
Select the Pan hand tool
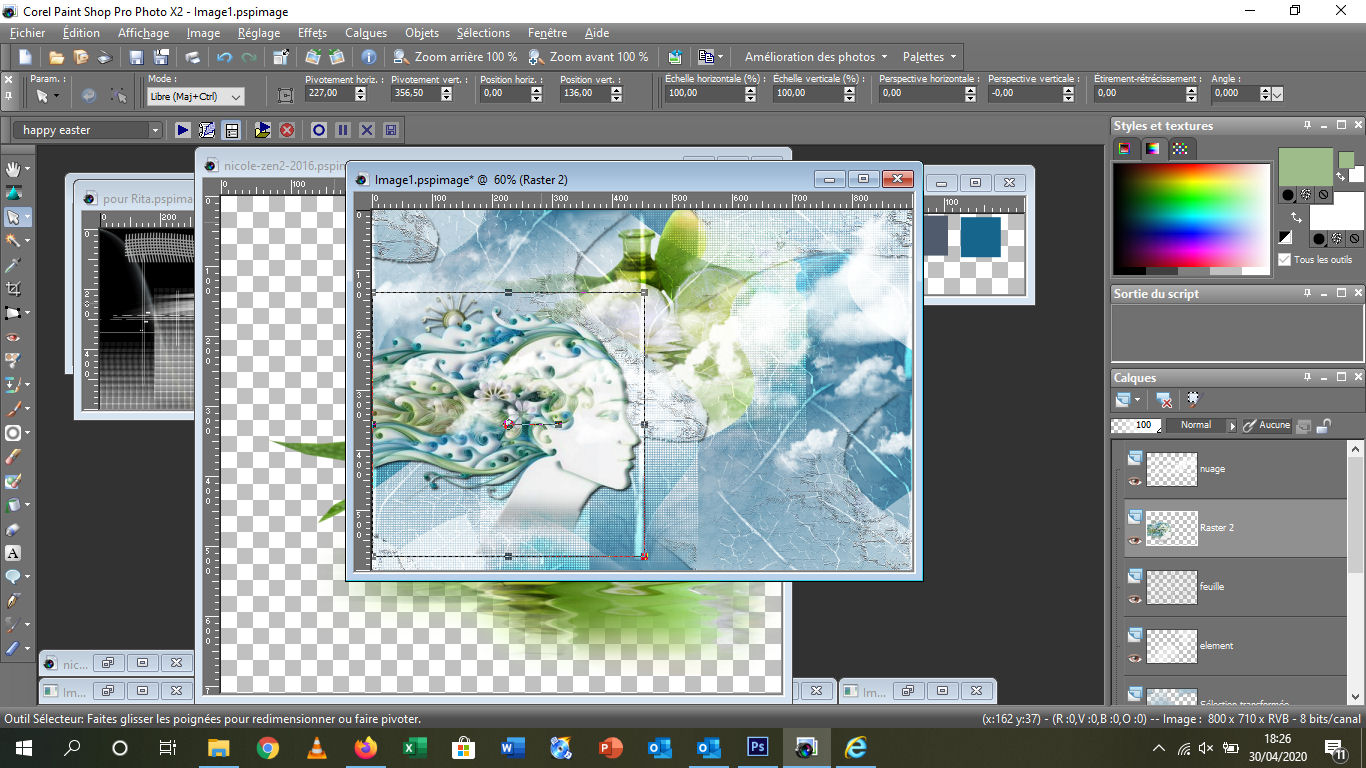click(13, 169)
